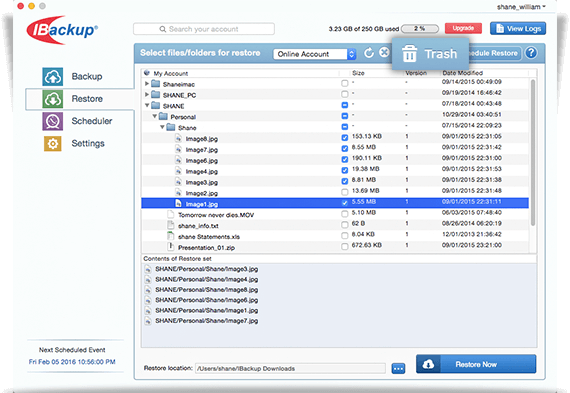Click the My Account globe icon

pos(147,73)
